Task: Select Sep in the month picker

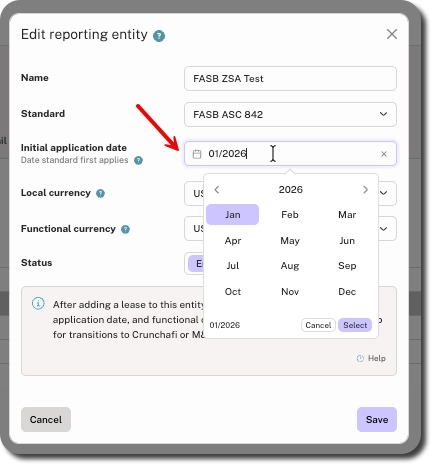Action: [x=347, y=266]
